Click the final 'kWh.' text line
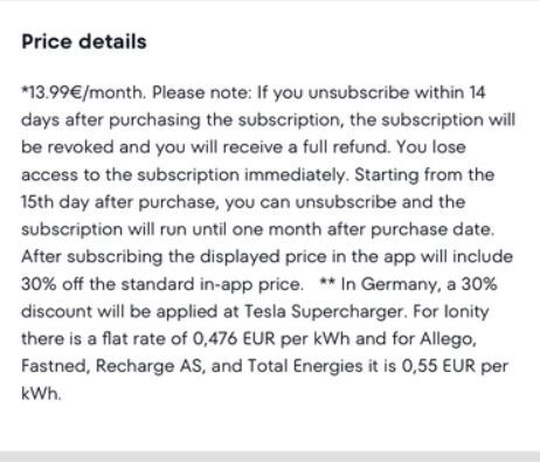 (41, 393)
